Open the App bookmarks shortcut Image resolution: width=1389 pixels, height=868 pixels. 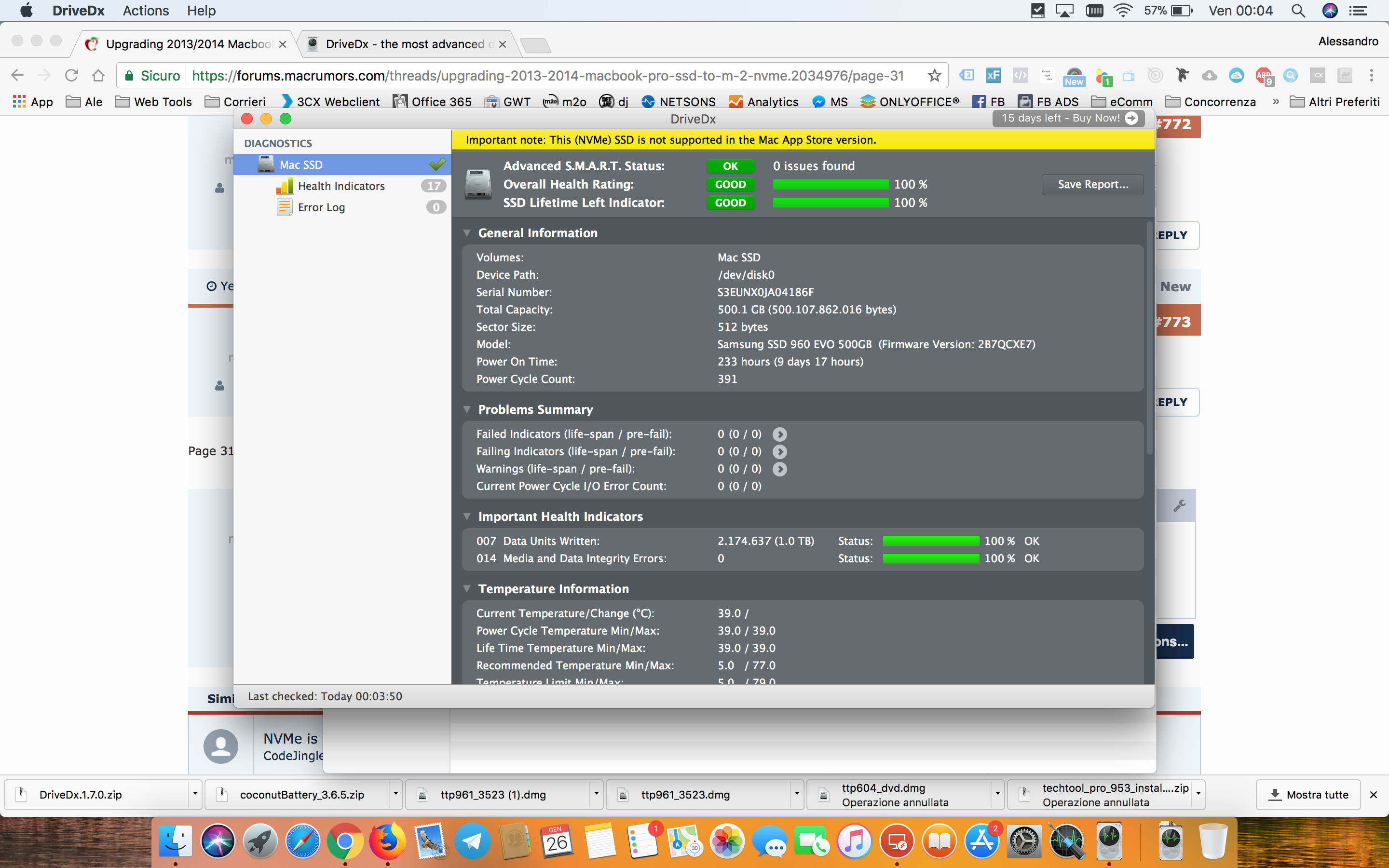point(33,102)
